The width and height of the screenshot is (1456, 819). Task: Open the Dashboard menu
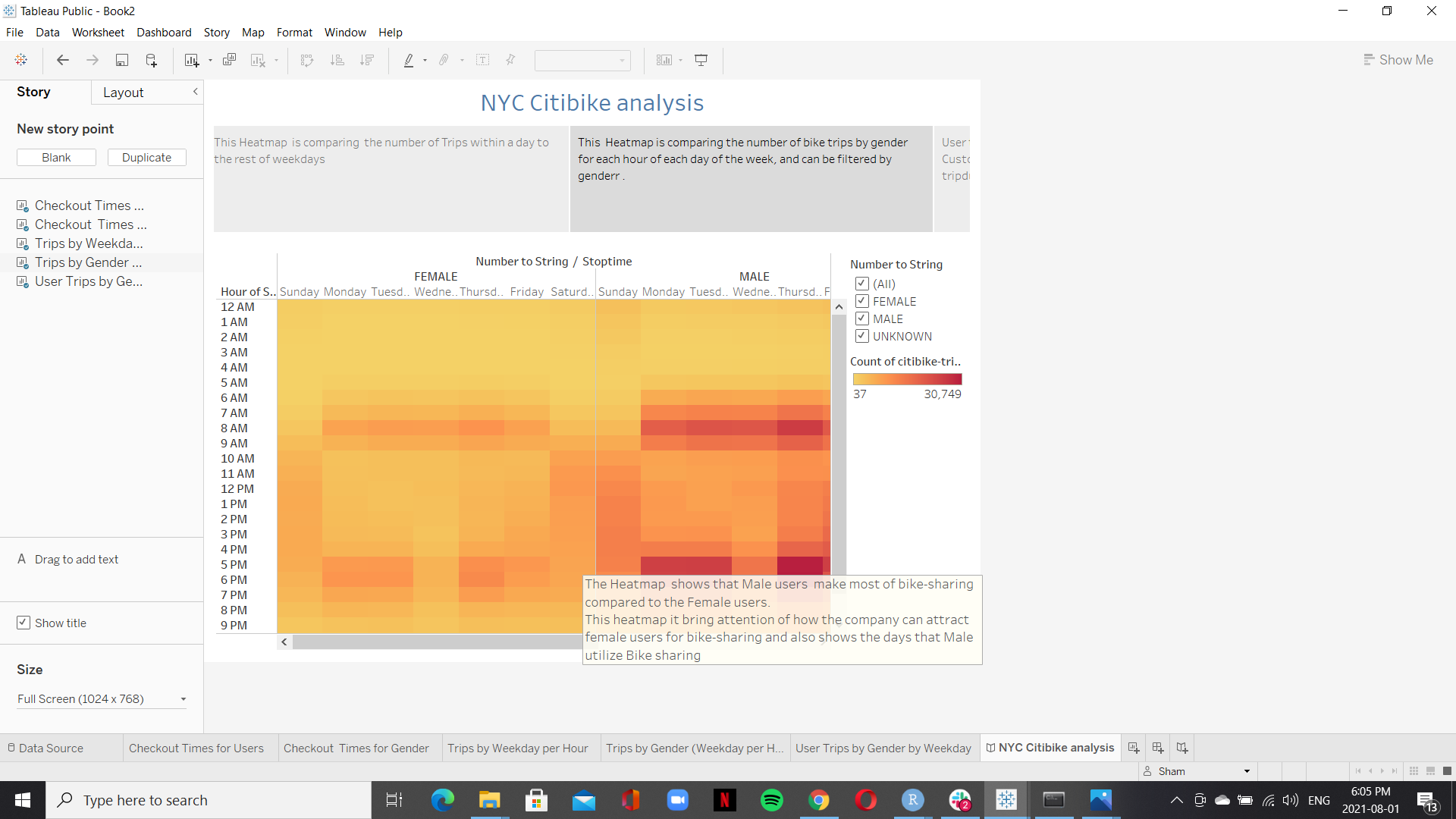coord(164,32)
